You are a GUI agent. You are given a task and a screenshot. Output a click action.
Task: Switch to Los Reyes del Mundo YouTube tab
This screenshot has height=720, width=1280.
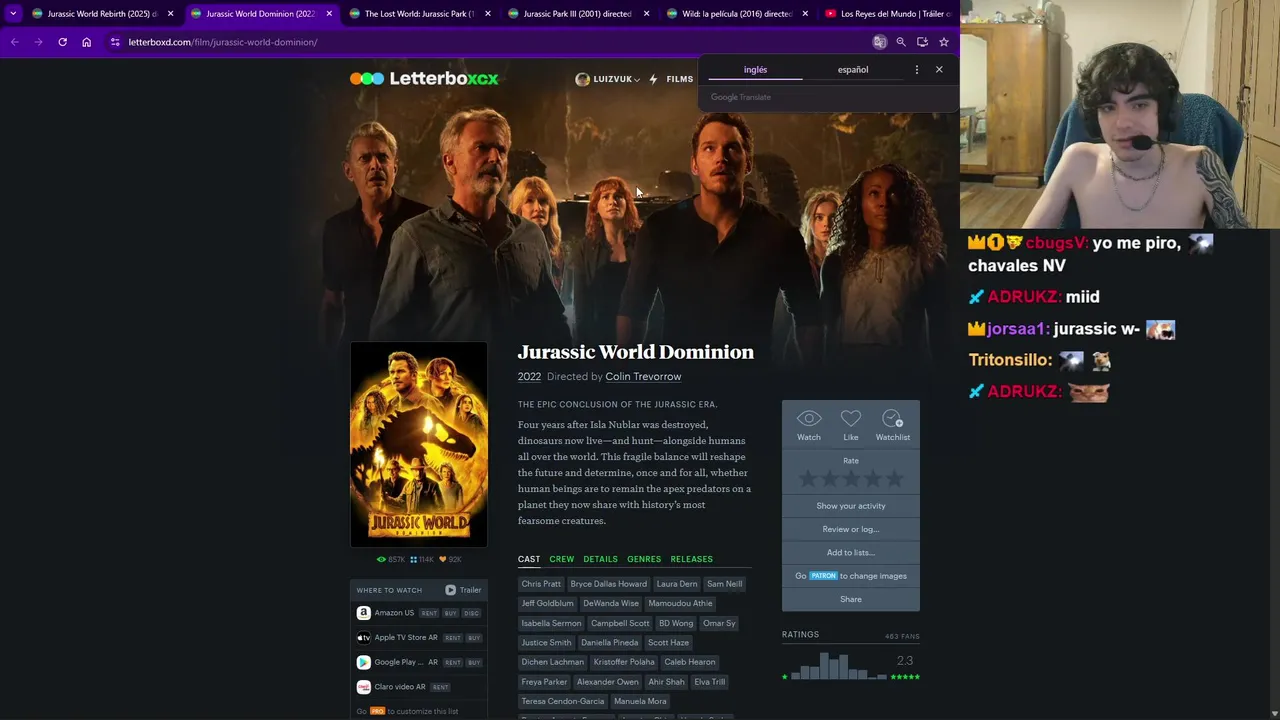pyautogui.click(x=888, y=14)
